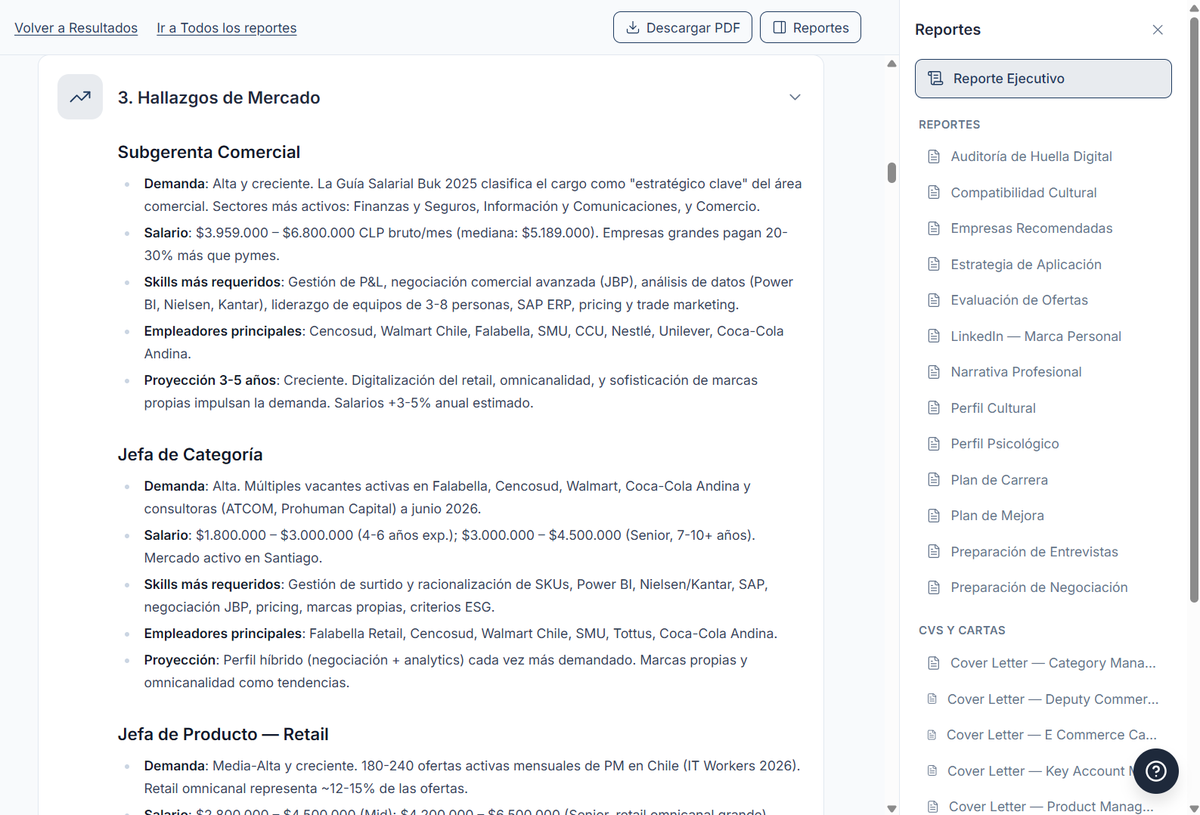Click document icon next to Cover Letter — Deputy Commer...
Viewport: 1200px width, 815px height.
[932, 699]
